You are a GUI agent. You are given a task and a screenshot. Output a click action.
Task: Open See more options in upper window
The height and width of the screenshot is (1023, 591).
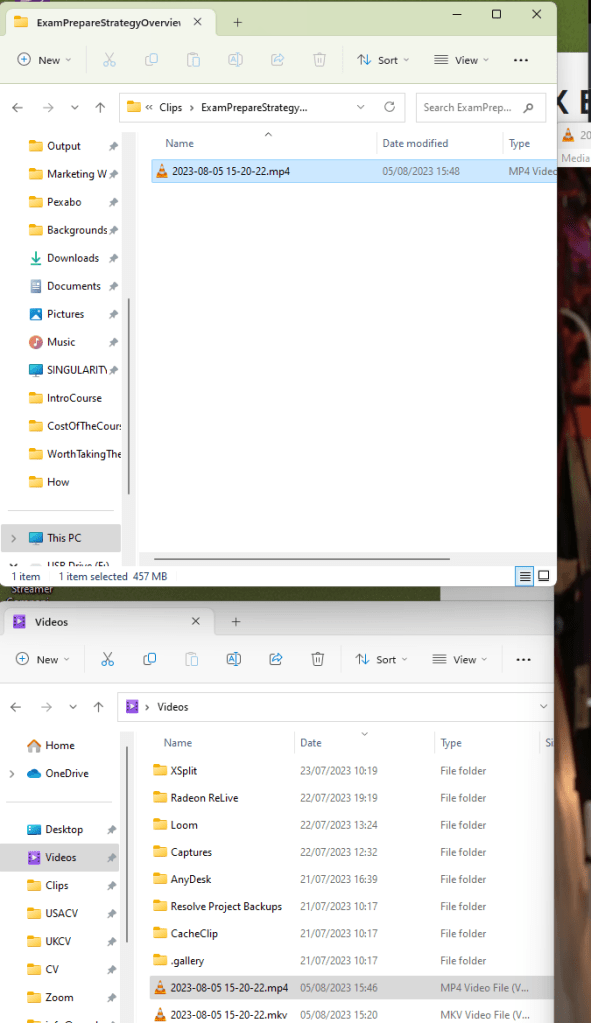pos(521,60)
